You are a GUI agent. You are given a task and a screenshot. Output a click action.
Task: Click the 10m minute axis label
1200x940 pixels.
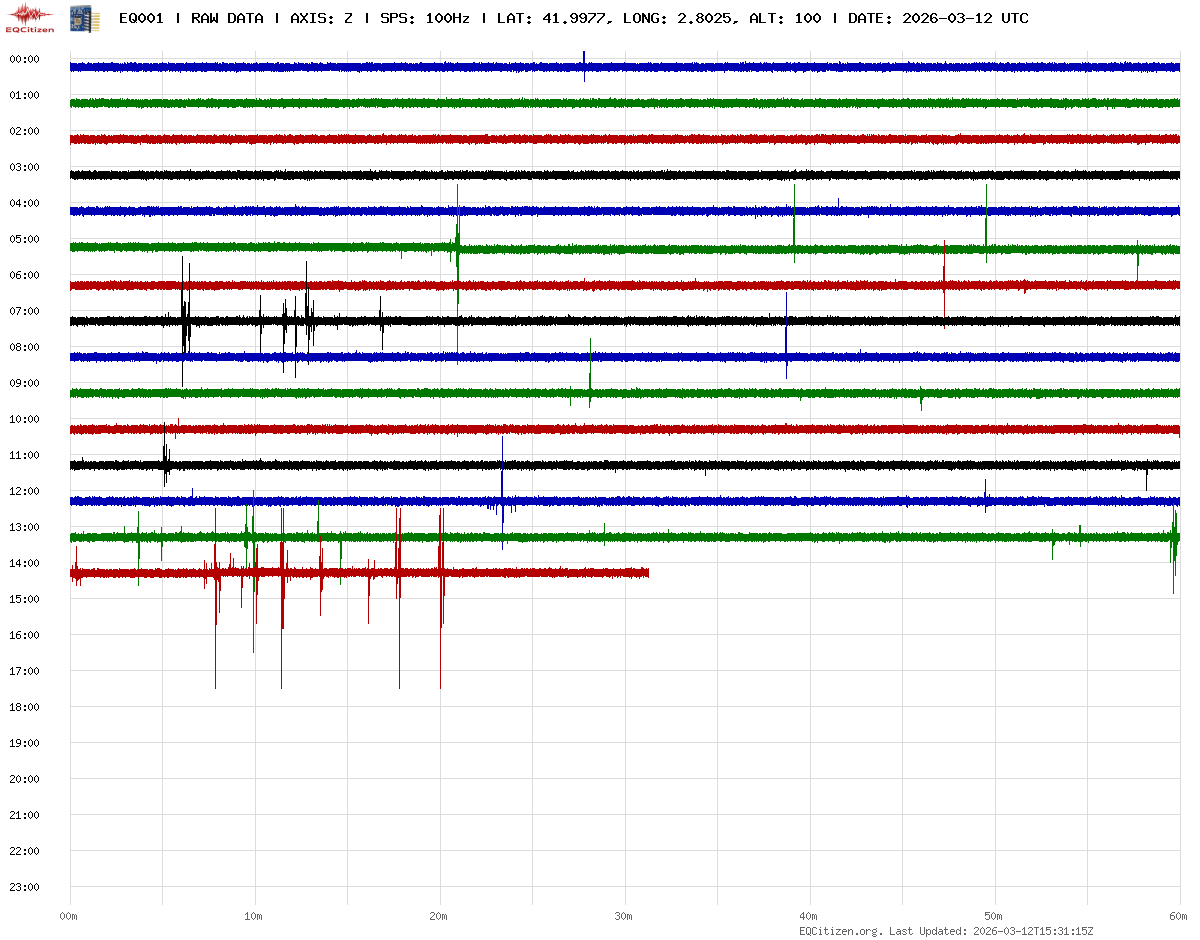(254, 915)
